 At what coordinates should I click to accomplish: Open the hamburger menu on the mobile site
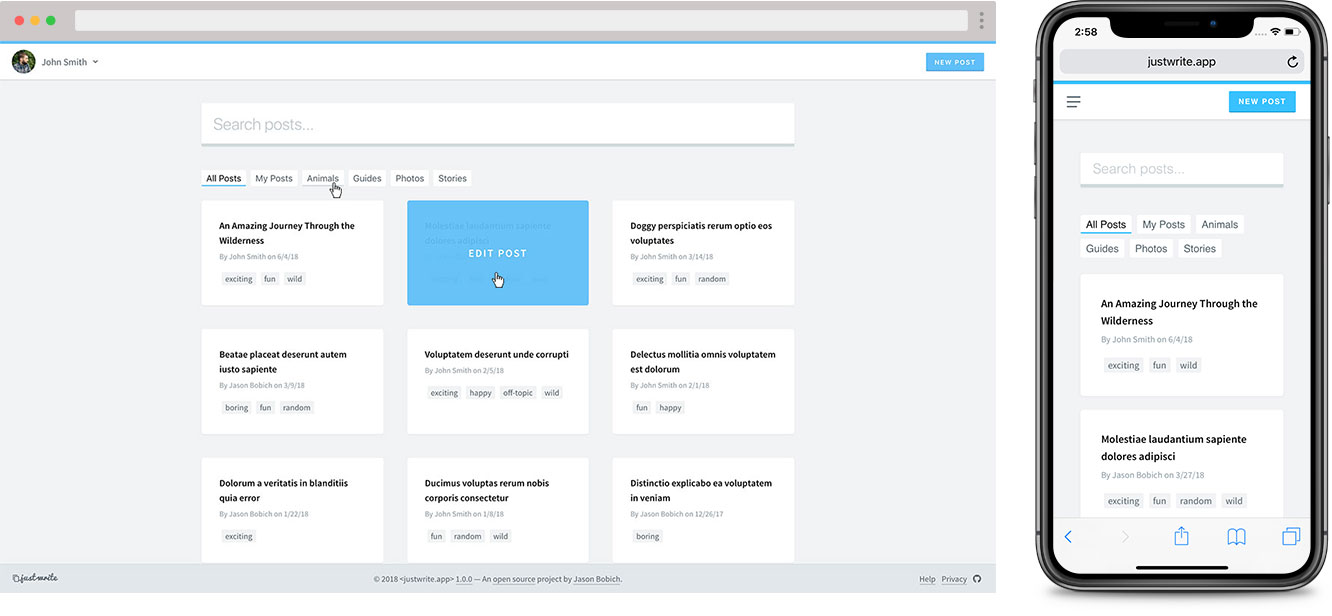(1072, 101)
